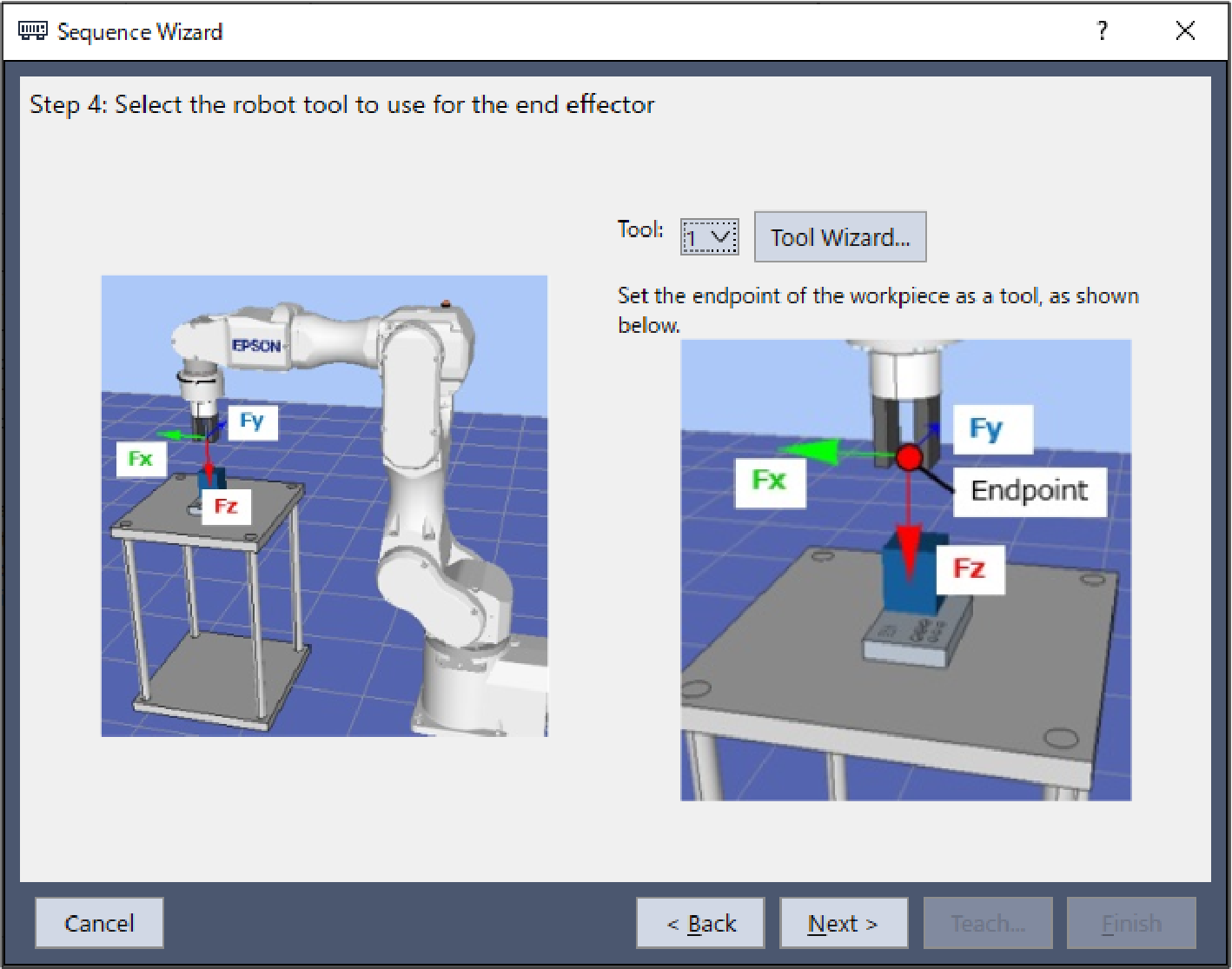Image resolution: width=1232 pixels, height=969 pixels.
Task: Click the Fx label in the left robot image
Action: point(140,459)
